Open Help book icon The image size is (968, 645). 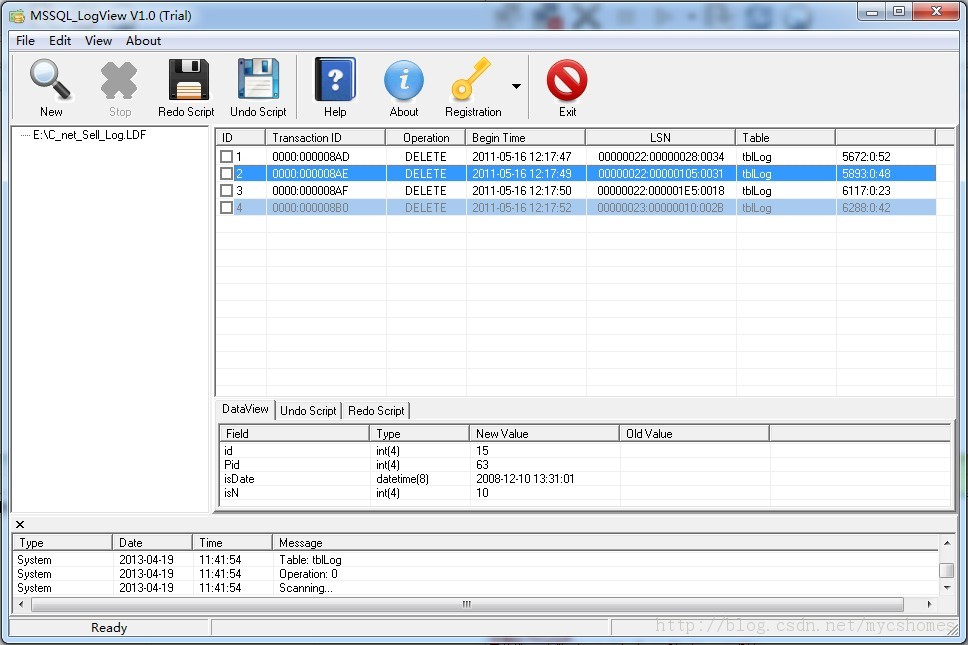[335, 79]
